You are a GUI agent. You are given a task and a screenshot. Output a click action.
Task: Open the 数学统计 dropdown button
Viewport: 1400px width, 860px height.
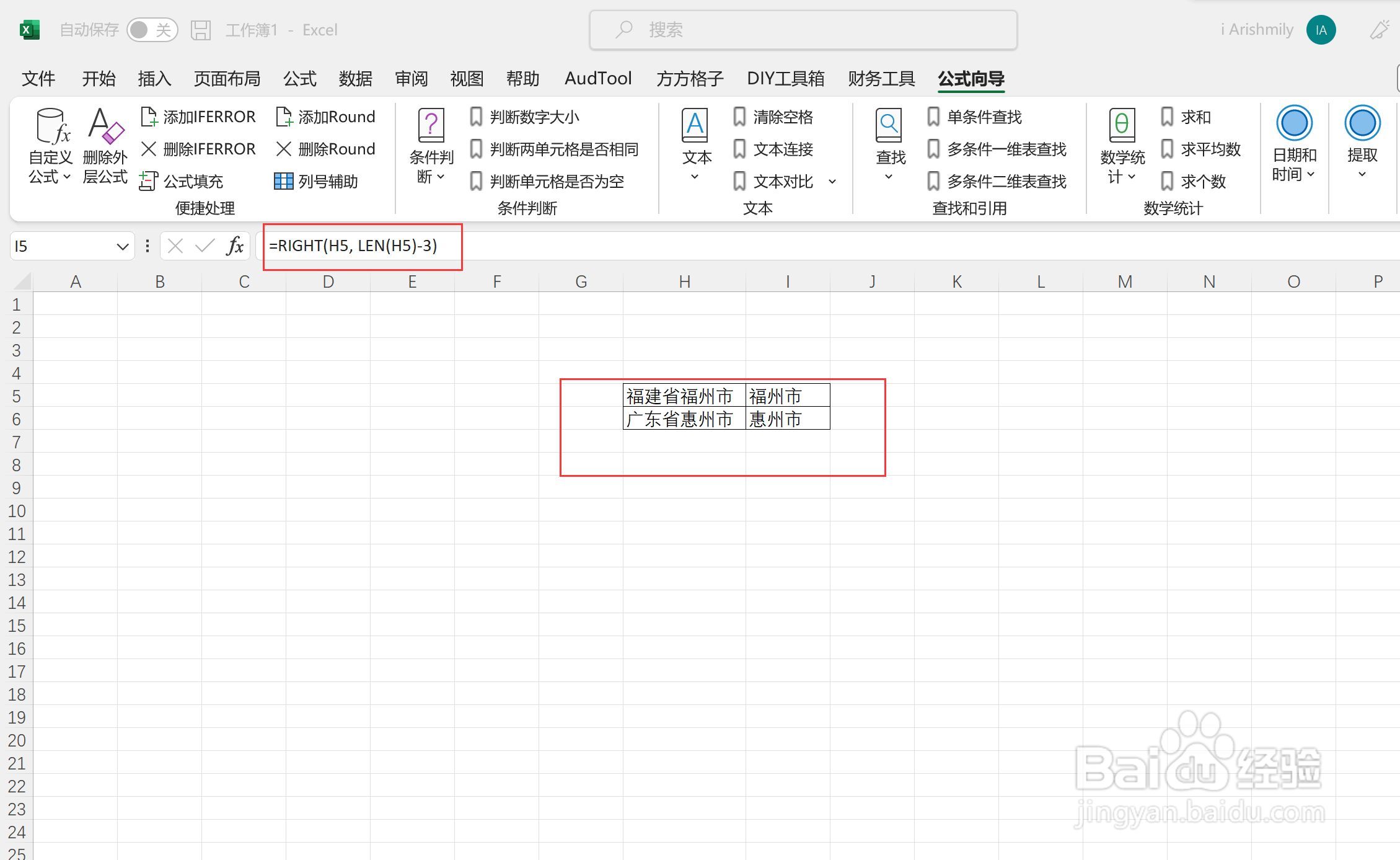(x=1122, y=146)
